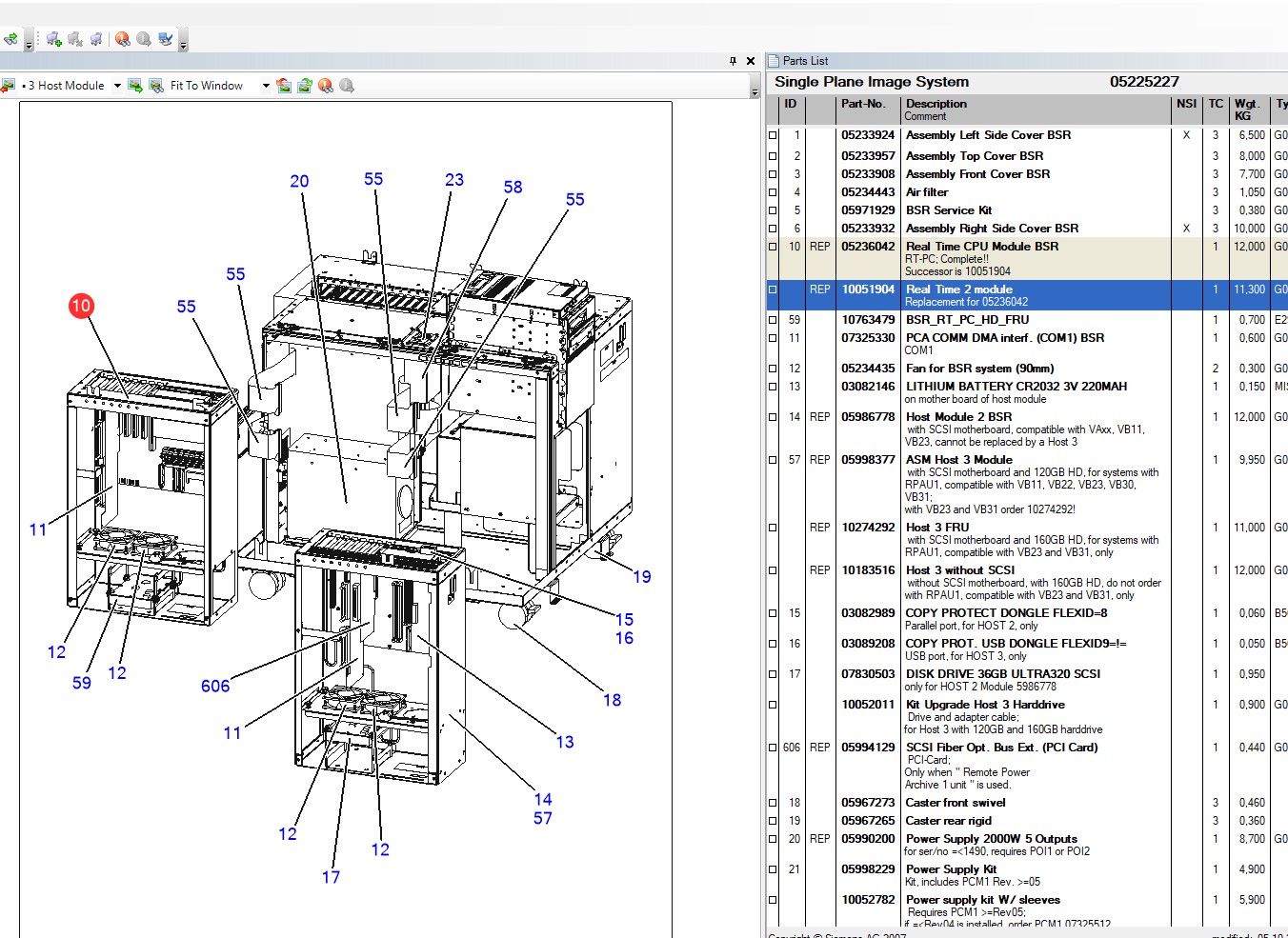Select the Parts List tab

click(x=805, y=61)
